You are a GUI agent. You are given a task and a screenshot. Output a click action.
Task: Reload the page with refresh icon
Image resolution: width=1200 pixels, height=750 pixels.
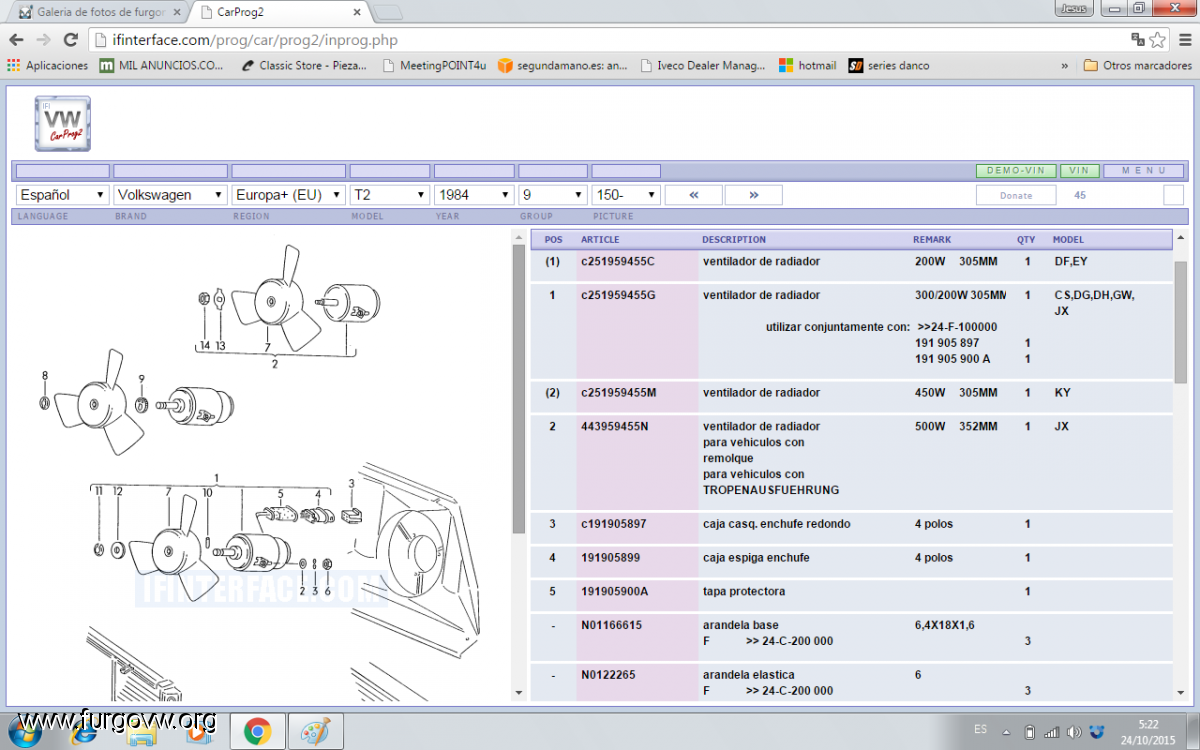[70, 40]
